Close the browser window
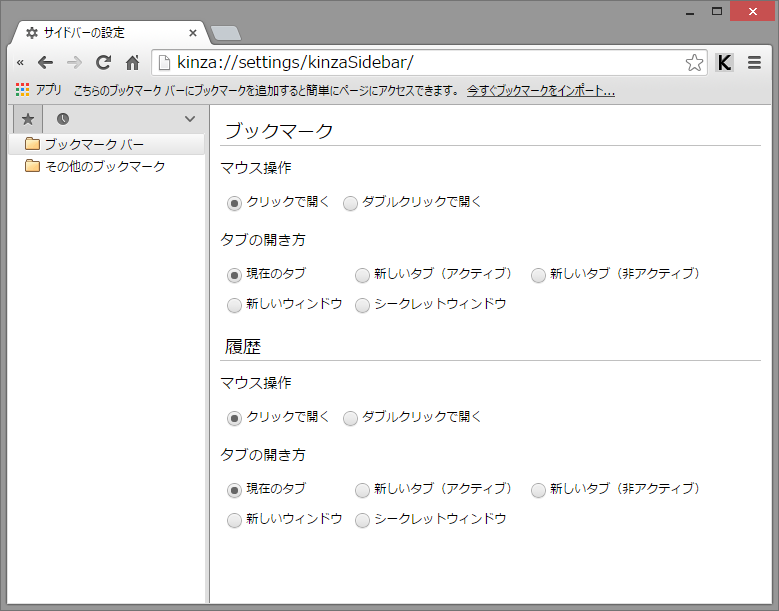The width and height of the screenshot is (779, 611). pos(752,11)
